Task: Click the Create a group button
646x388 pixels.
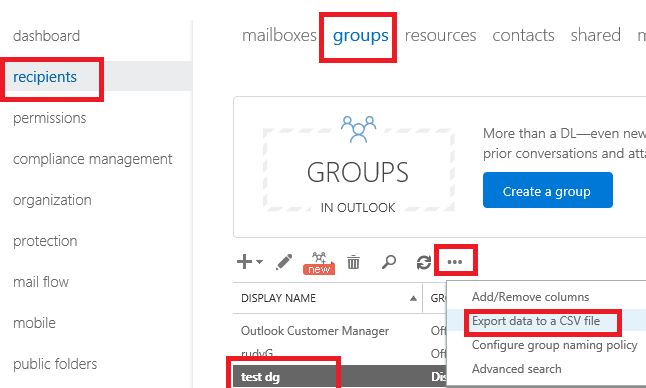Action: coord(548,190)
